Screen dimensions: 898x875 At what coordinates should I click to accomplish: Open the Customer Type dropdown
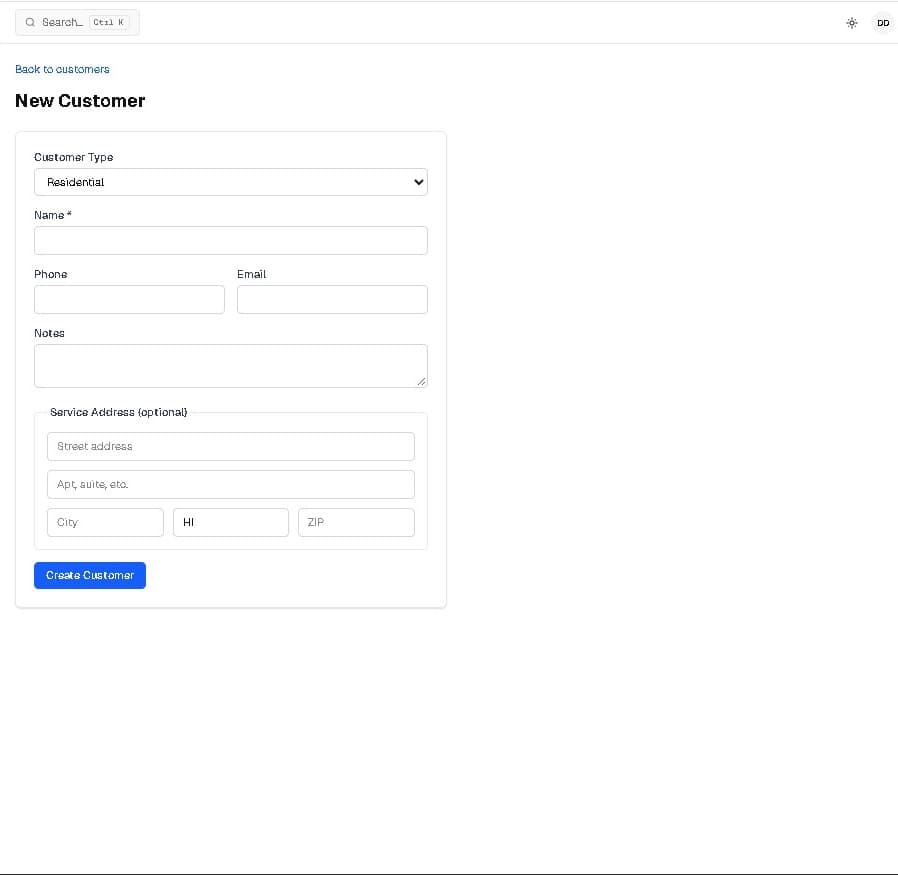pyautogui.click(x=231, y=182)
